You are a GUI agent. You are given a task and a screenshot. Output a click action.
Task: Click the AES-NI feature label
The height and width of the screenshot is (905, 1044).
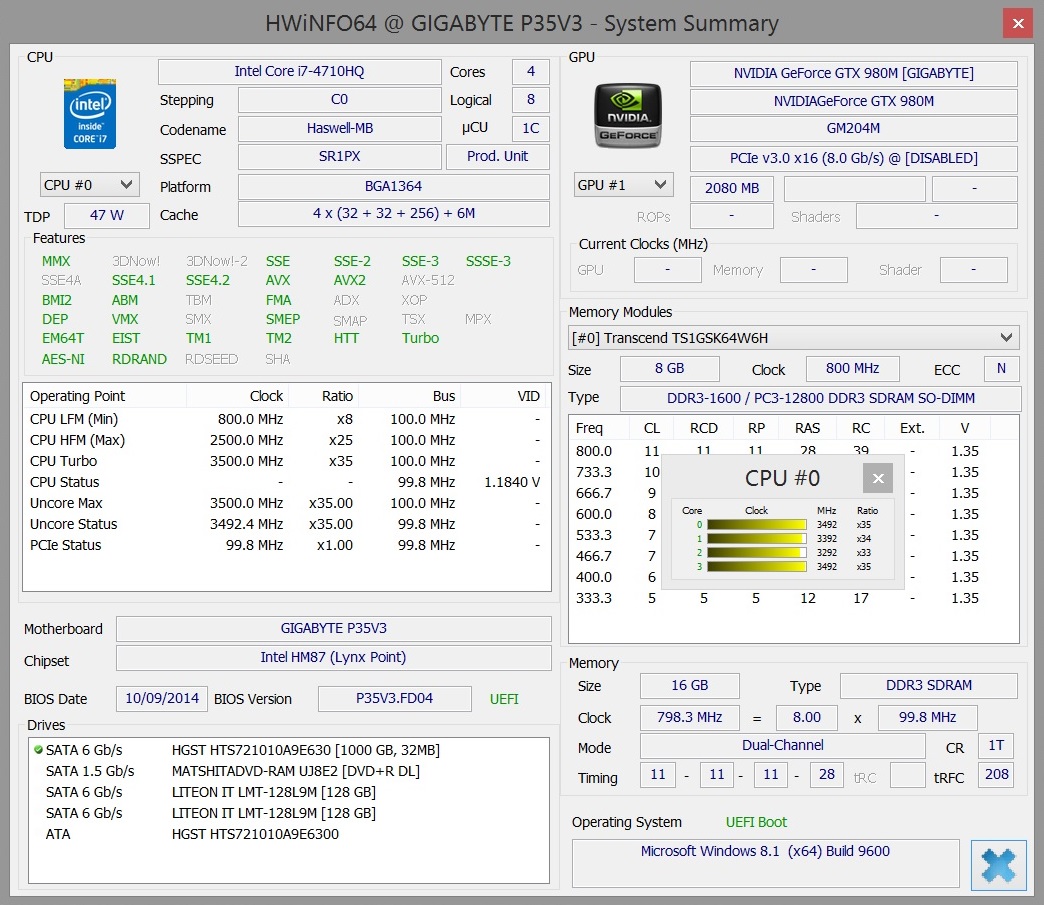(63, 359)
